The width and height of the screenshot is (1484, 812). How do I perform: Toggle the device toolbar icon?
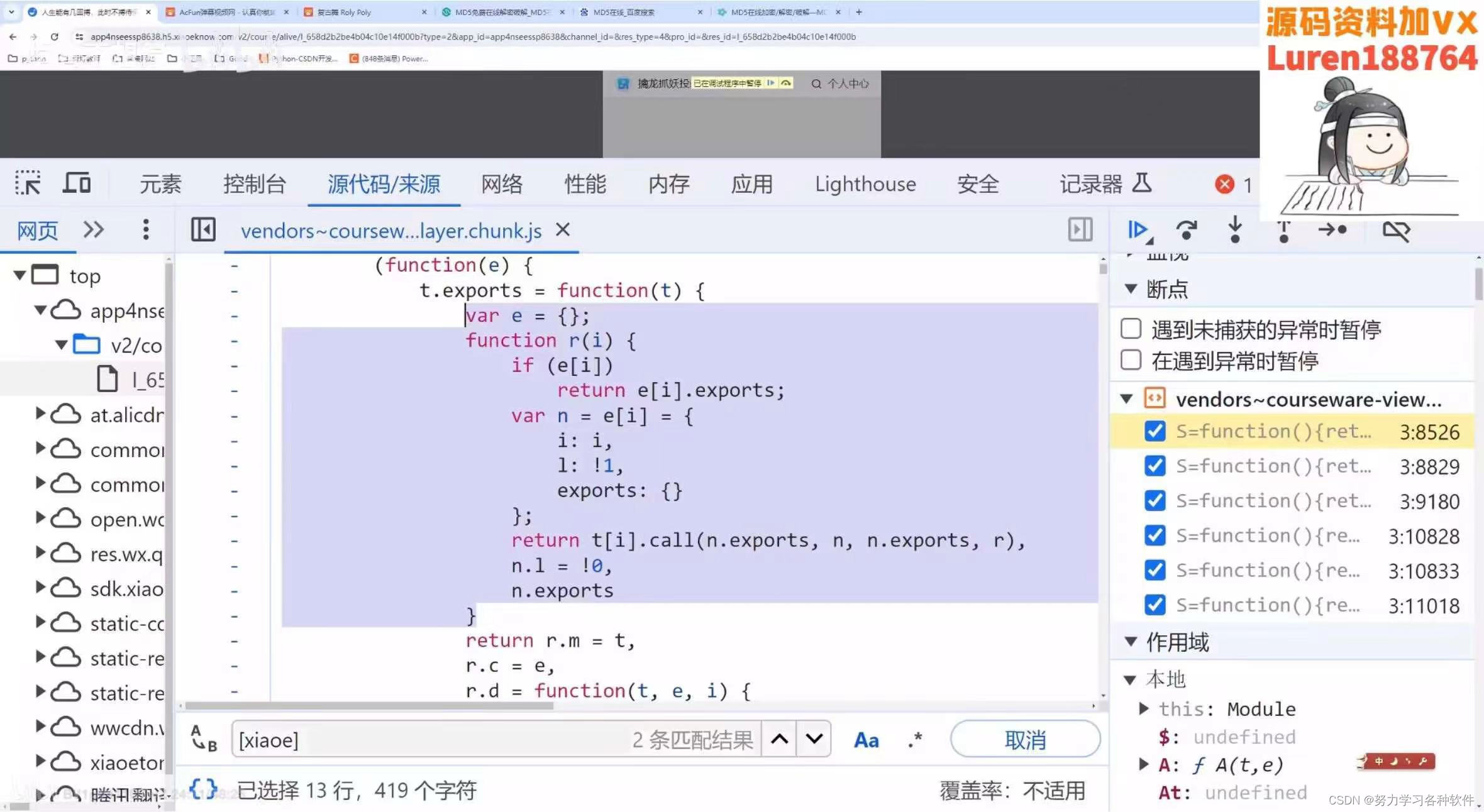(77, 183)
